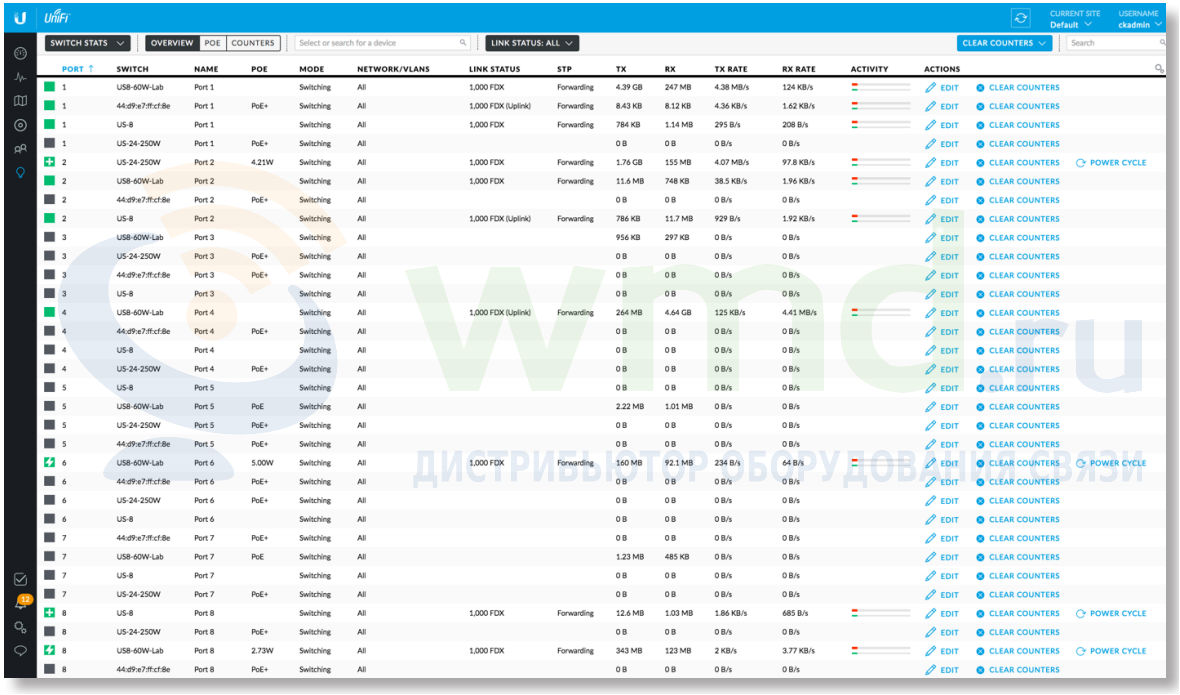This screenshot has width=1180, height=695.
Task: Open the Statistics page in the sidebar
Action: 20,77
